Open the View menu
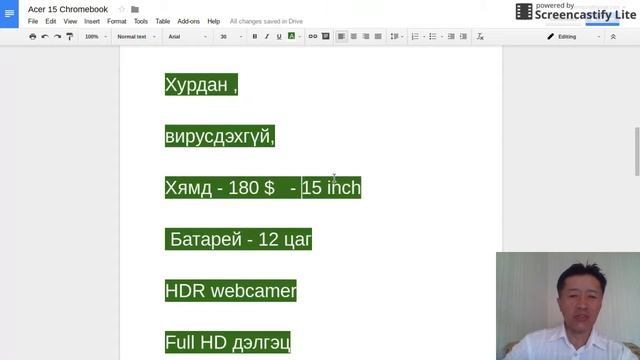Screen dimensions: 640x360 pos(70,21)
